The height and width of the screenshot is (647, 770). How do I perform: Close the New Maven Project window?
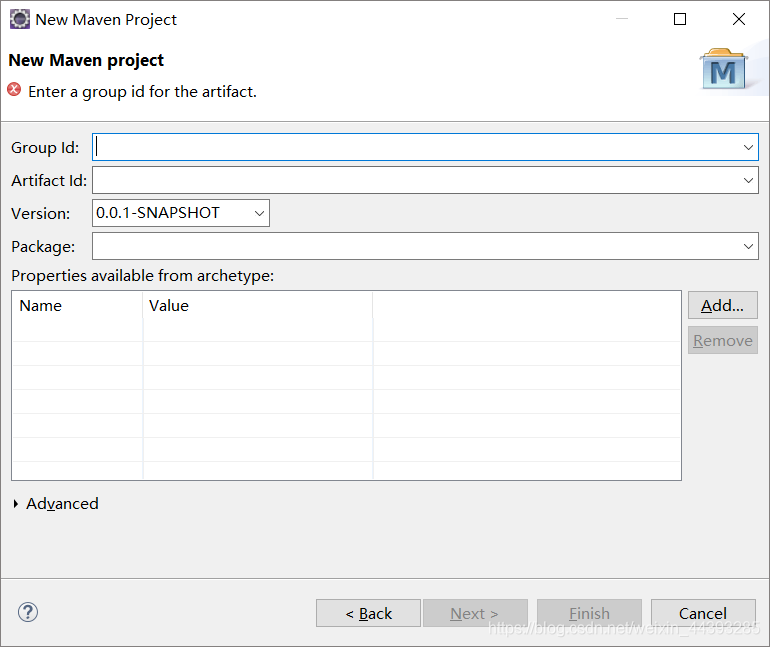pos(739,19)
